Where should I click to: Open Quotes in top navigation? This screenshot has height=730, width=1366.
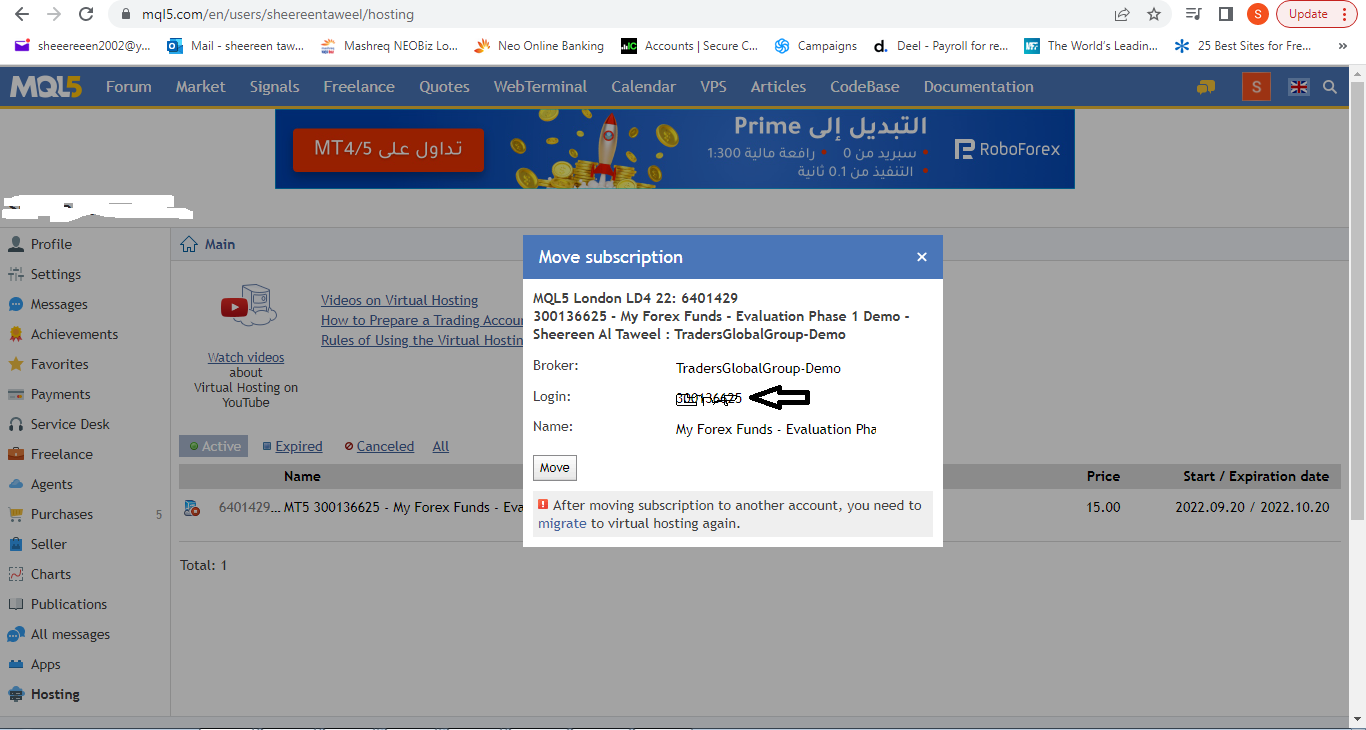pos(445,87)
